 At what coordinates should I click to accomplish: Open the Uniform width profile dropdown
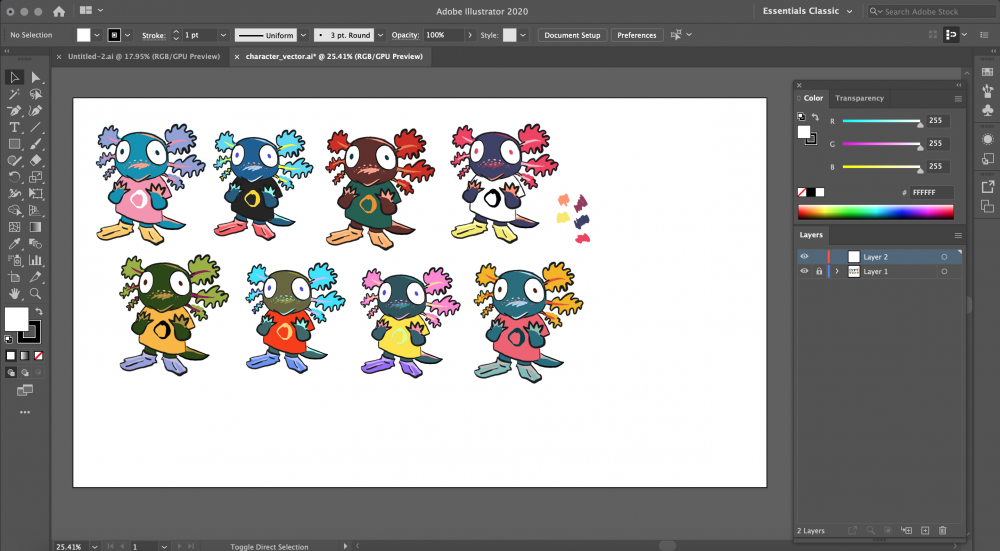(304, 35)
